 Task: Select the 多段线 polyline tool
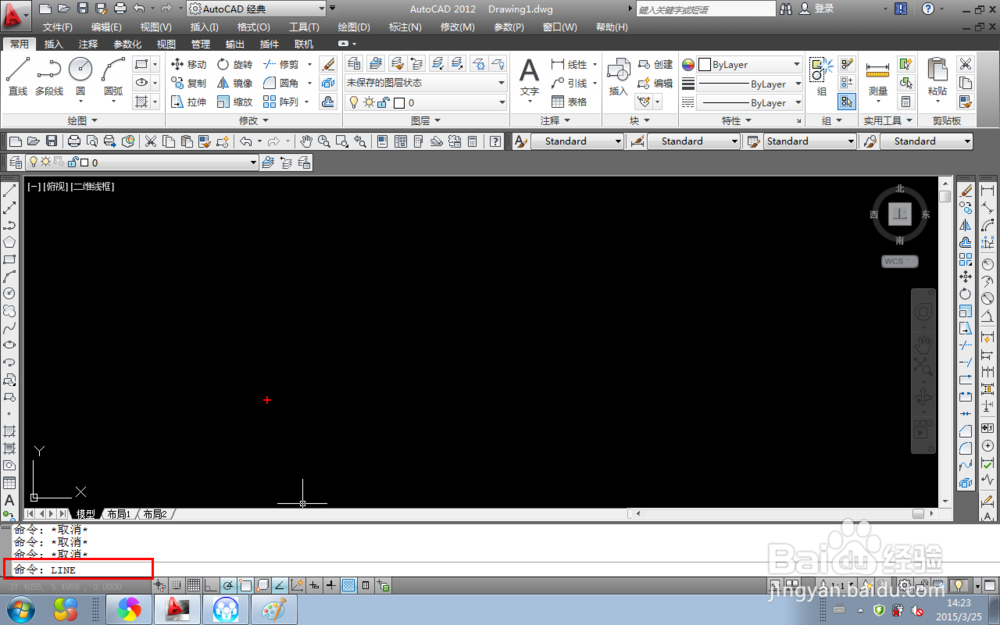(49, 77)
